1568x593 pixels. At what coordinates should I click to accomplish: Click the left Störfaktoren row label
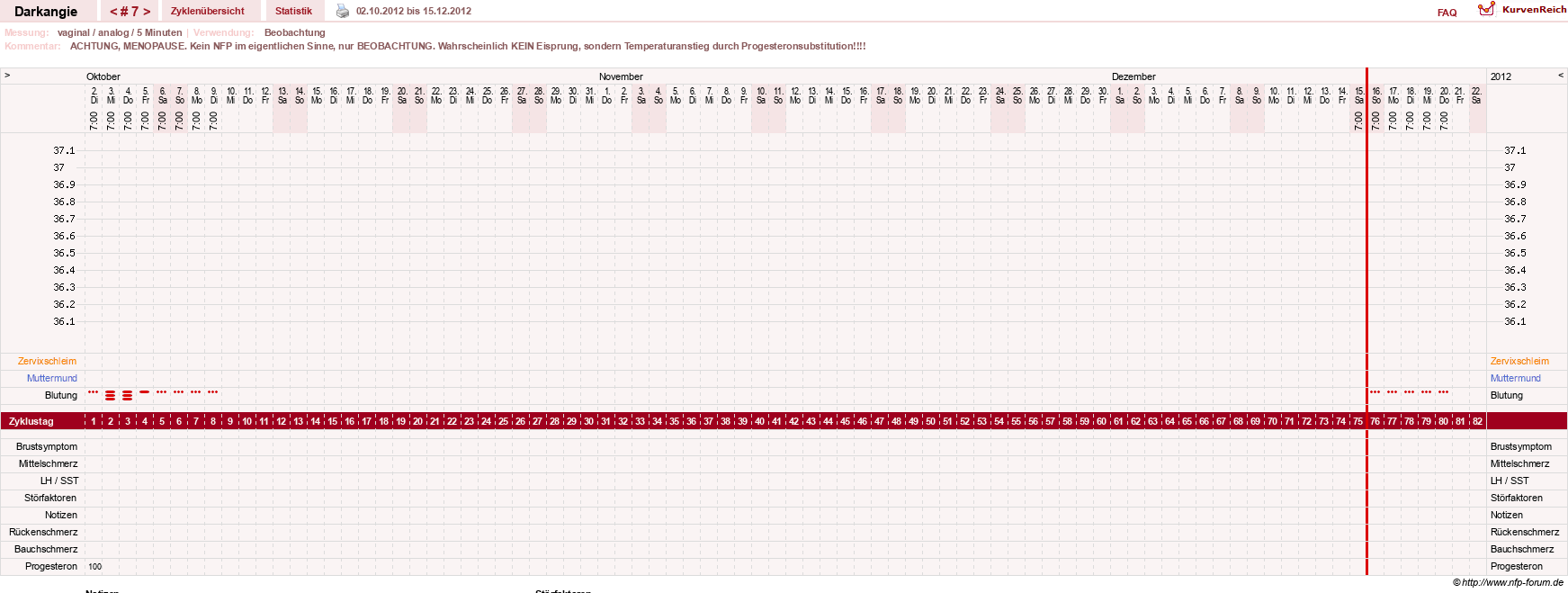pyautogui.click(x=50, y=498)
